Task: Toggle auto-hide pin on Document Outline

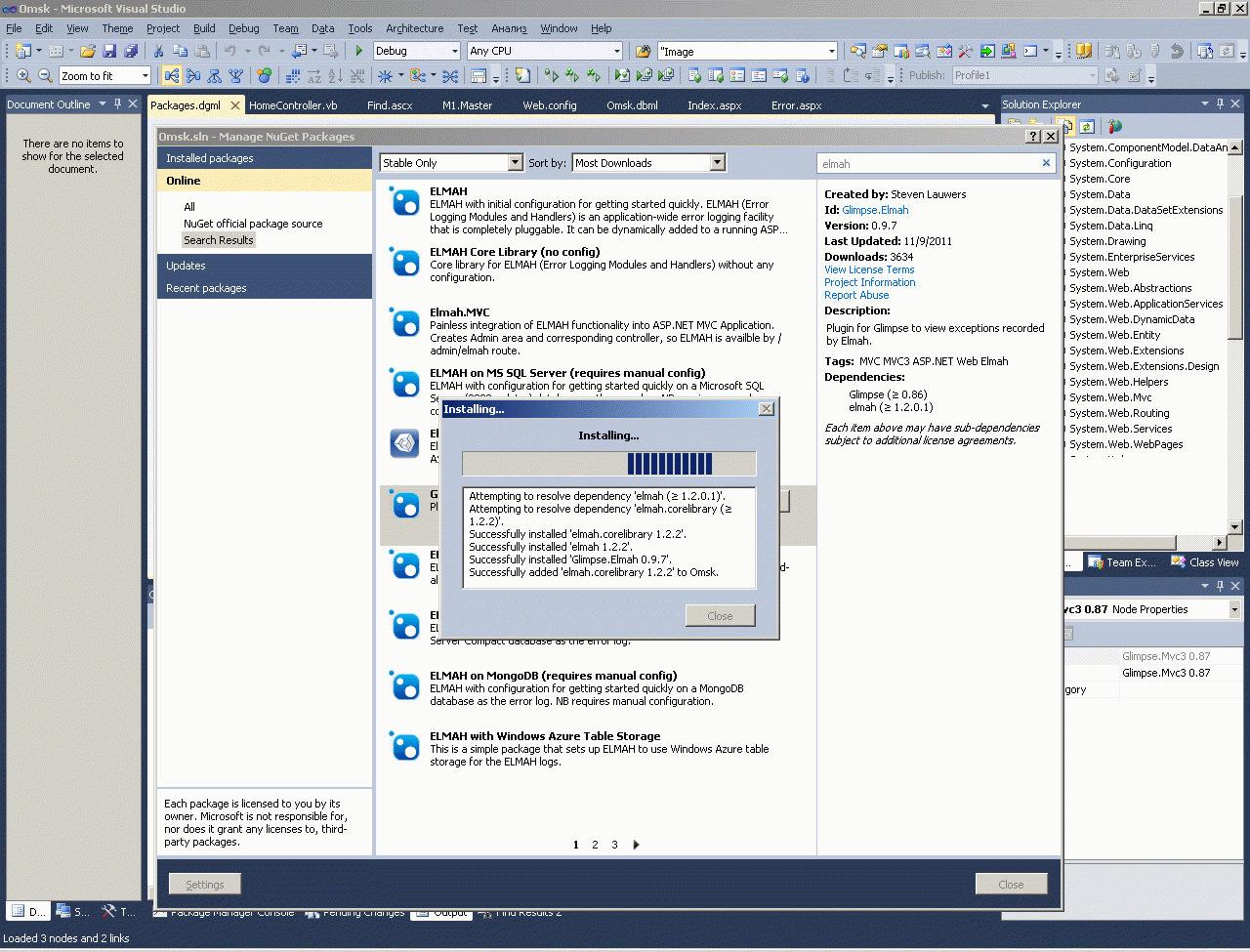Action: pyautogui.click(x=118, y=103)
